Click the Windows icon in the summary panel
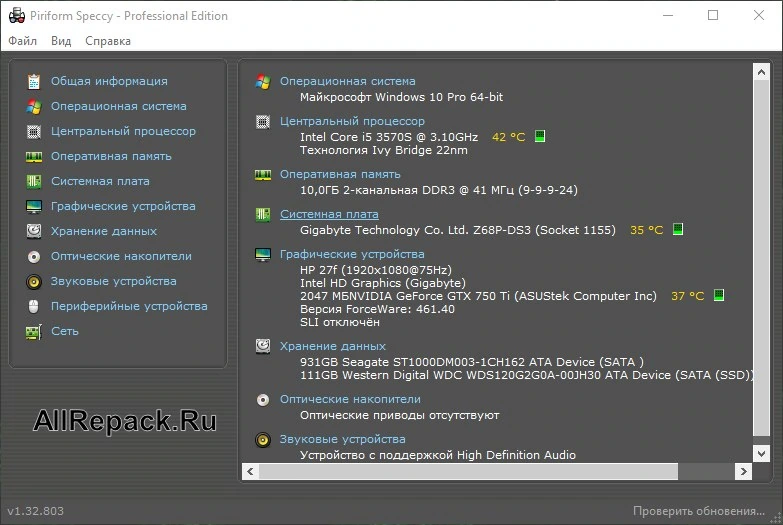 click(x=263, y=81)
